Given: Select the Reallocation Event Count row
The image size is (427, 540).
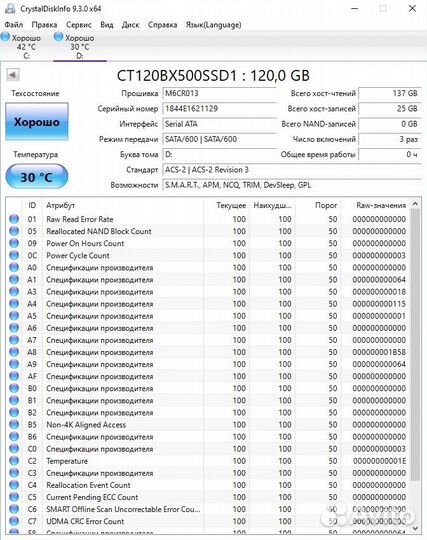Looking at the screenshot, I should [x=208, y=485].
